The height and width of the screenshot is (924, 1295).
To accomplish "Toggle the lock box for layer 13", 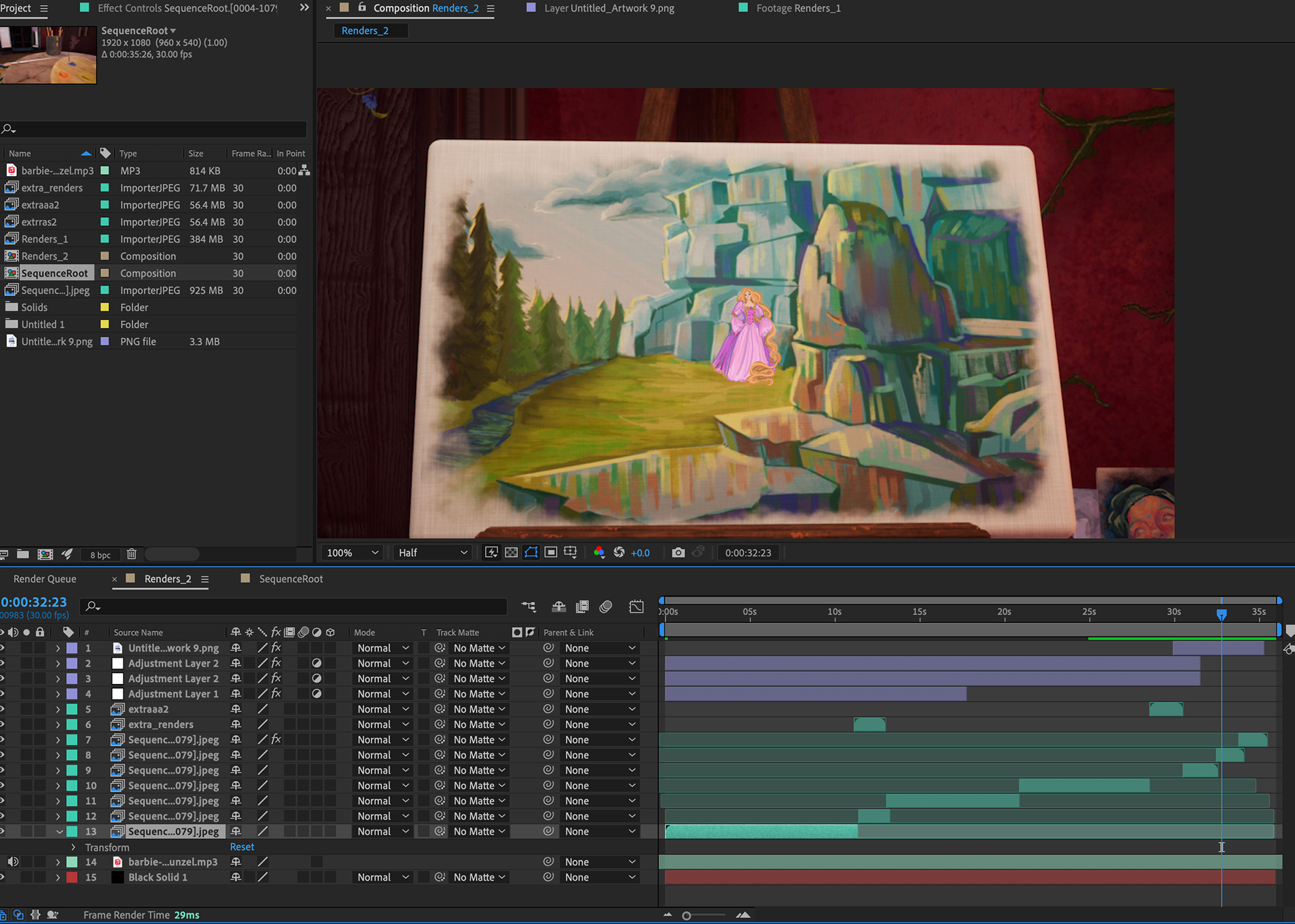I will click(x=40, y=832).
